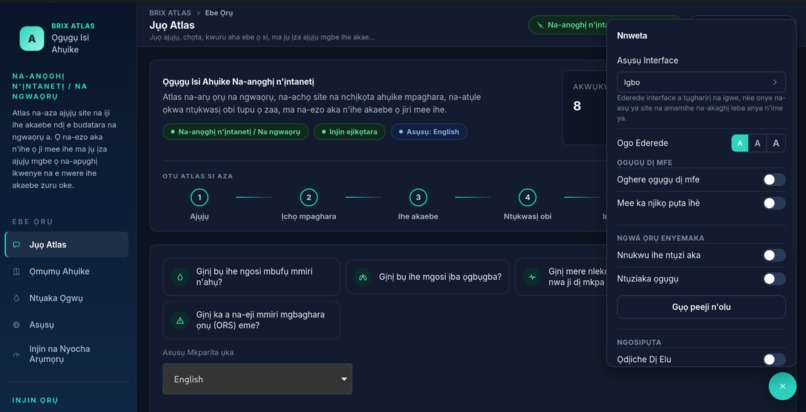Screen dimensions: 806x412
Task: Click droplet icon beside Ntụaka Ọgwụ
Action: [16, 298]
